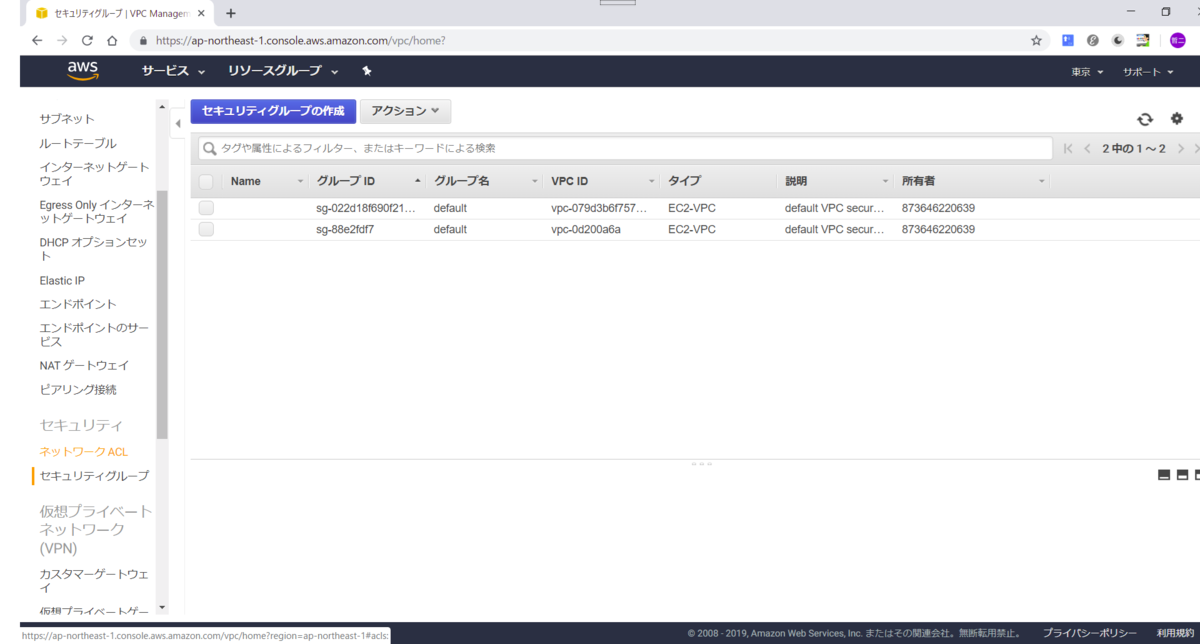Click the AWS logo to go home
Viewport: 1200px width, 644px height.
[x=83, y=71]
